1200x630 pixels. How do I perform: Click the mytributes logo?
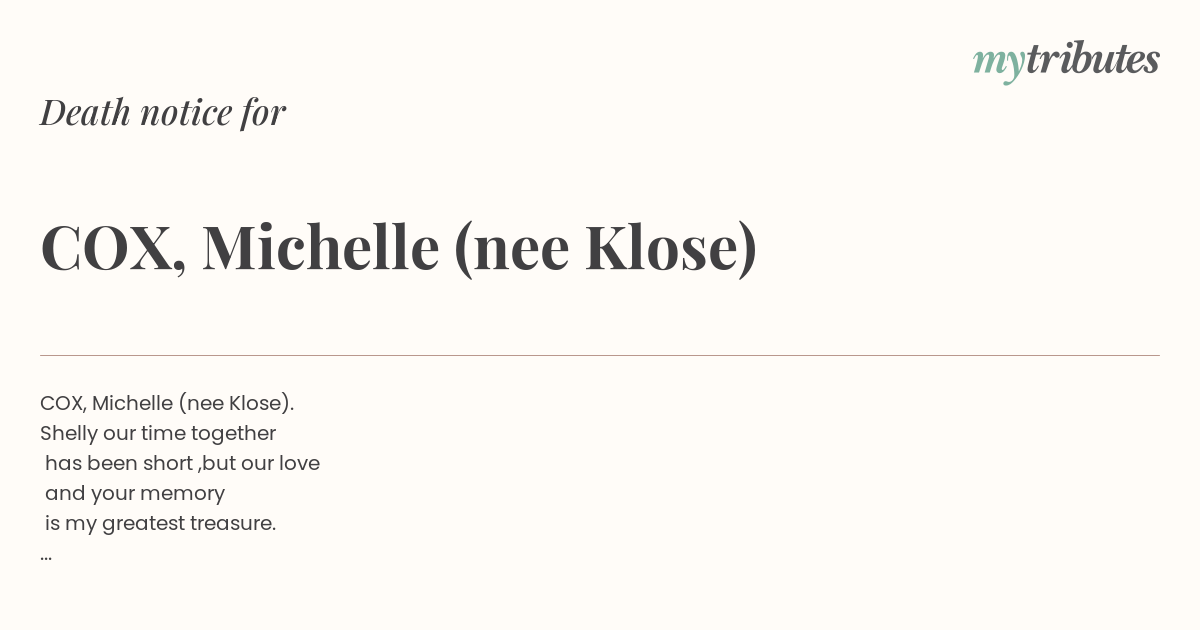(1066, 61)
